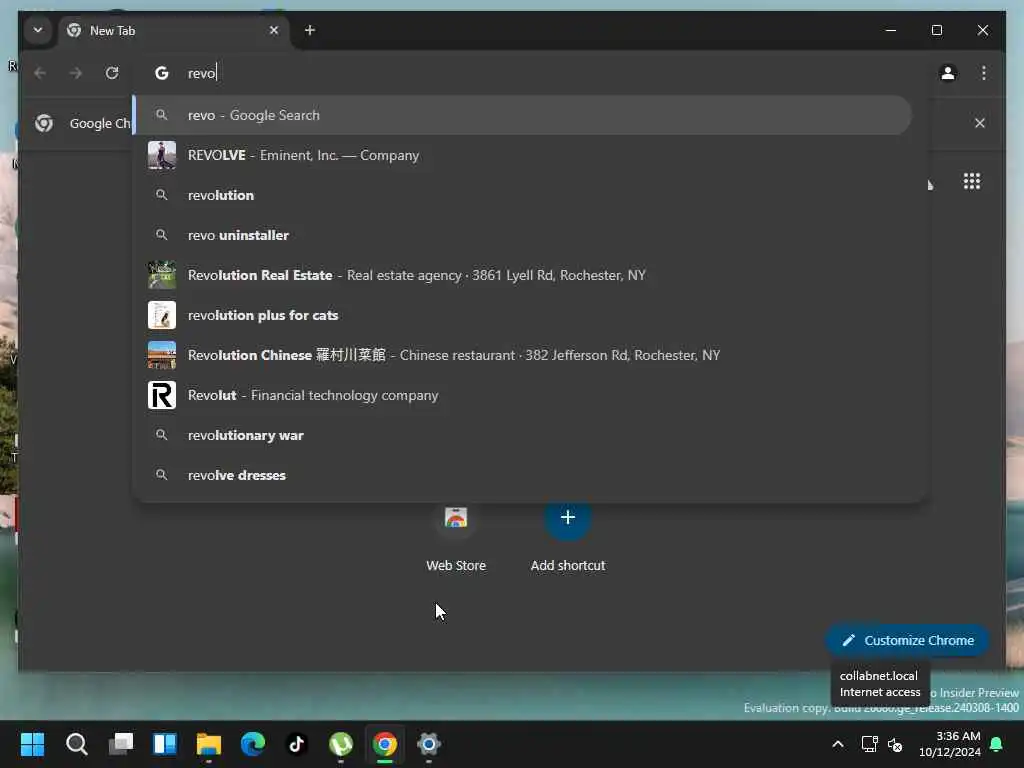Image resolution: width=1024 pixels, height=768 pixels.
Task: Click the Google Chrome taskbar icon
Action: click(x=385, y=744)
